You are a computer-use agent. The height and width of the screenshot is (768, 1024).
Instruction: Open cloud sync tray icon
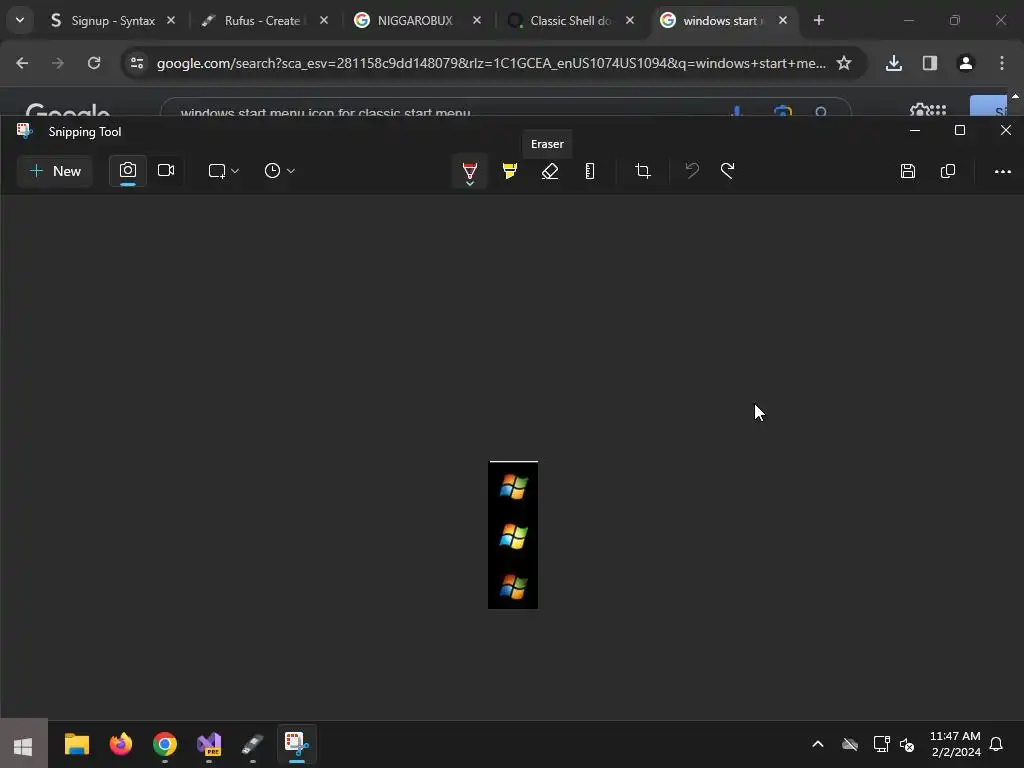point(850,744)
